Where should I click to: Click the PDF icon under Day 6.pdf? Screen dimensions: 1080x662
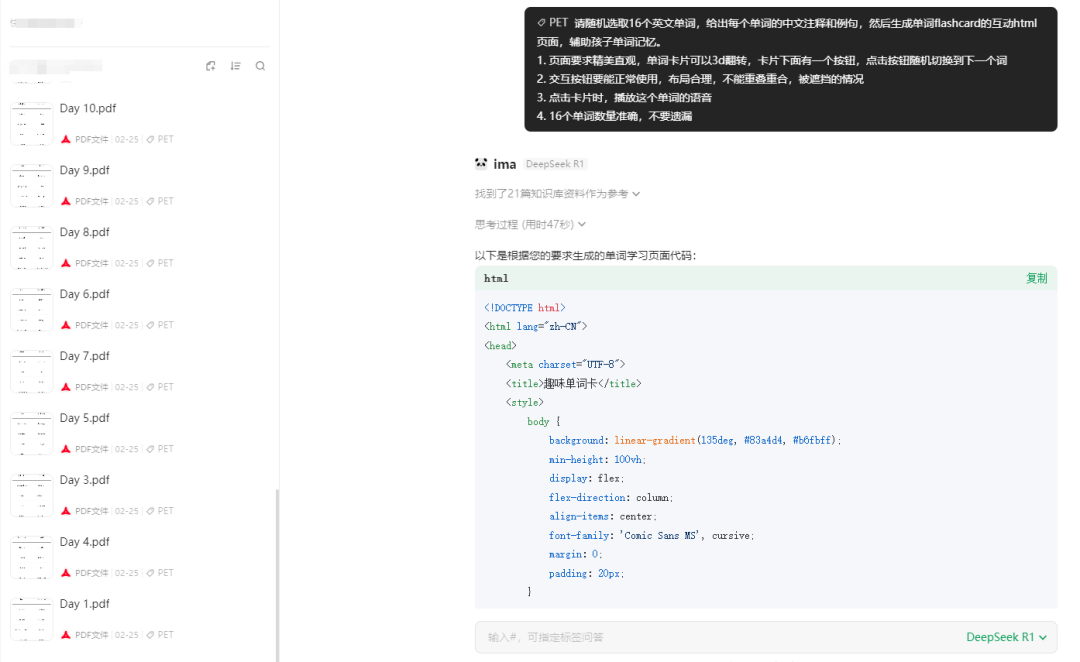point(66,325)
